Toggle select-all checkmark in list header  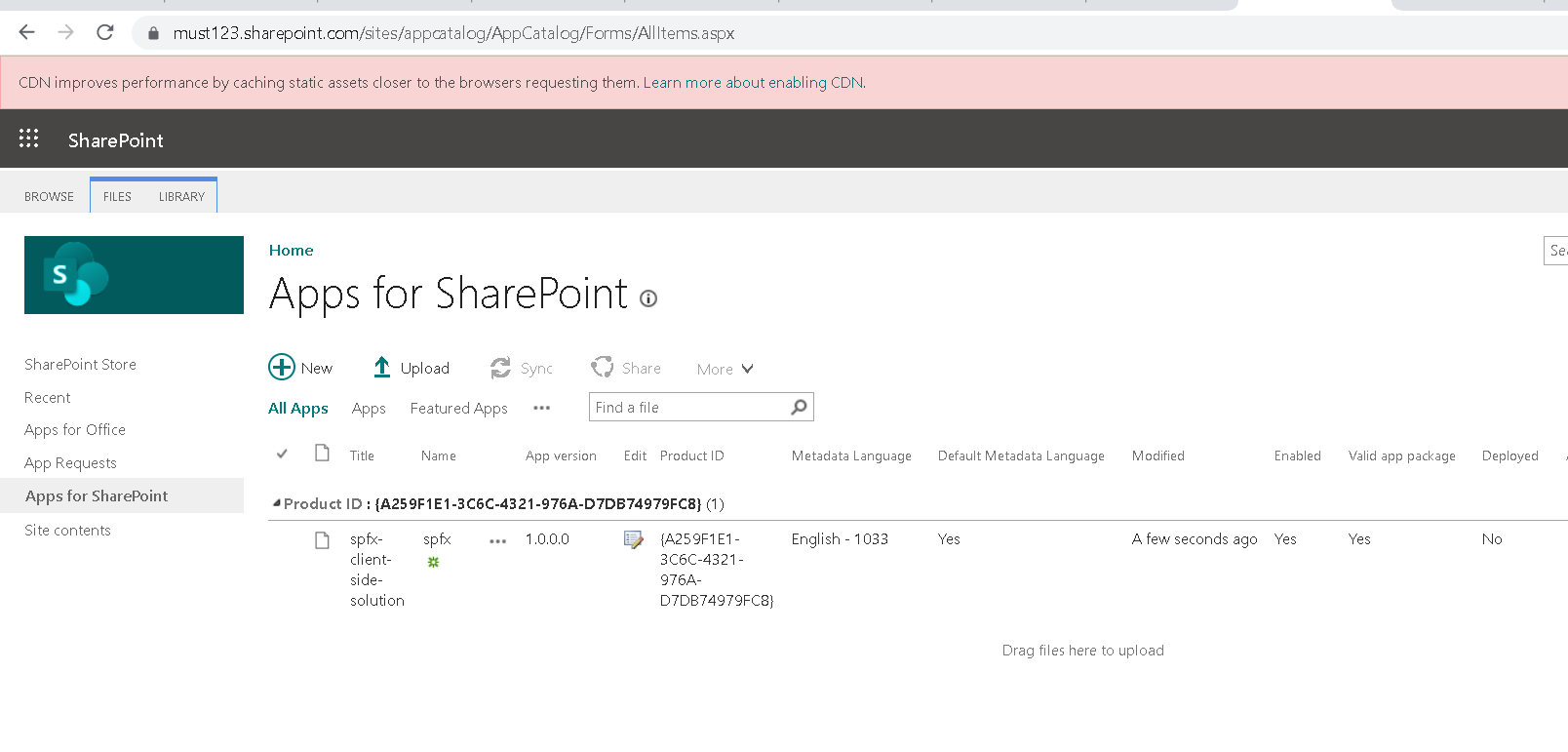click(282, 454)
